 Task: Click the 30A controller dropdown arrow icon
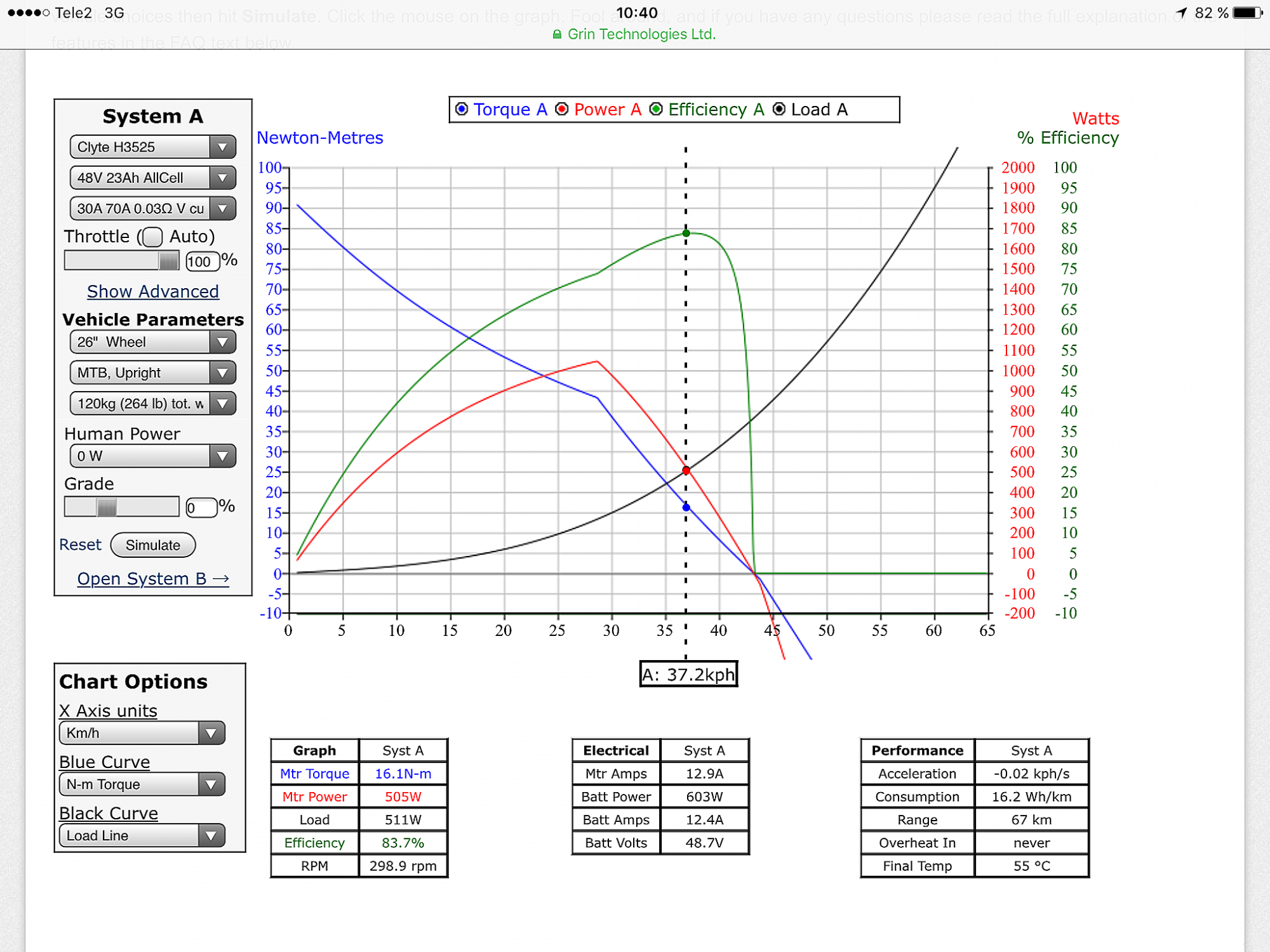pyautogui.click(x=222, y=208)
